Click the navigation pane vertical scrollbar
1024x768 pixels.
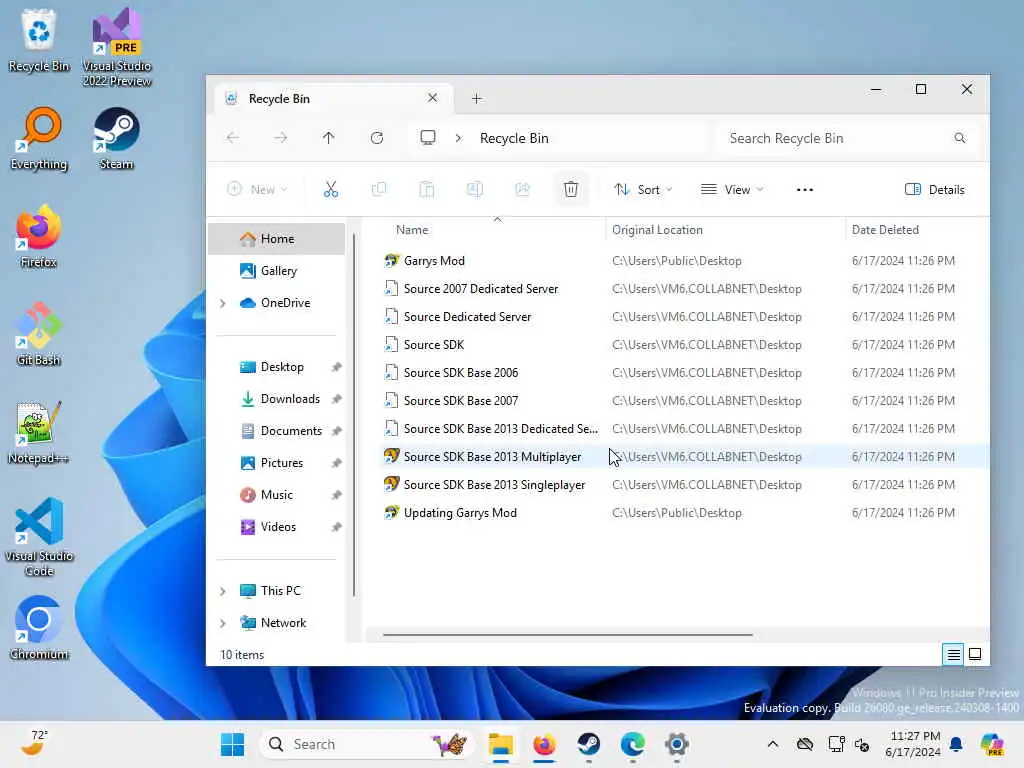(354, 415)
